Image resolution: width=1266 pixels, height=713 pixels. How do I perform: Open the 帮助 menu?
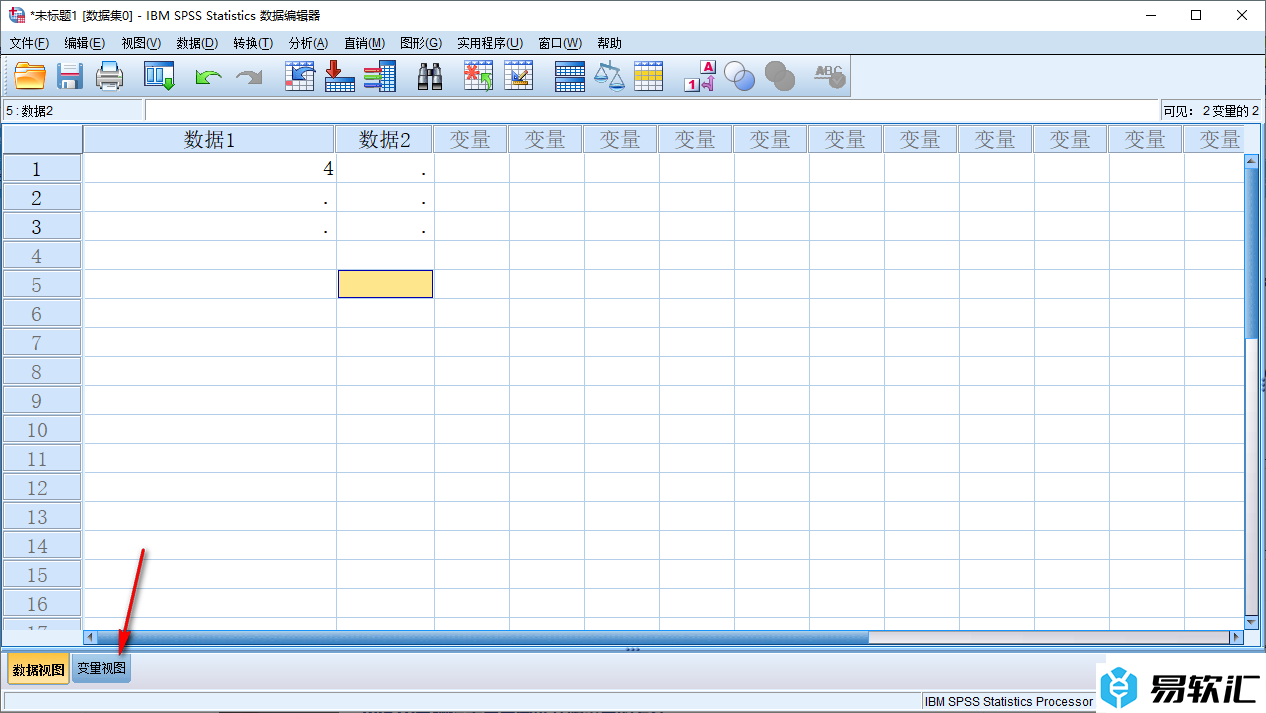coord(609,43)
